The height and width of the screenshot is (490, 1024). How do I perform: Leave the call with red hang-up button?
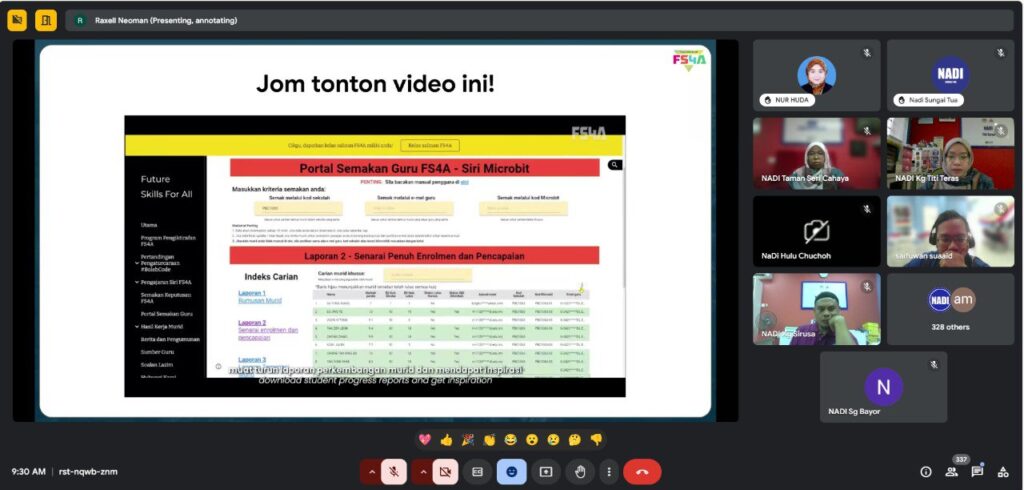642,471
